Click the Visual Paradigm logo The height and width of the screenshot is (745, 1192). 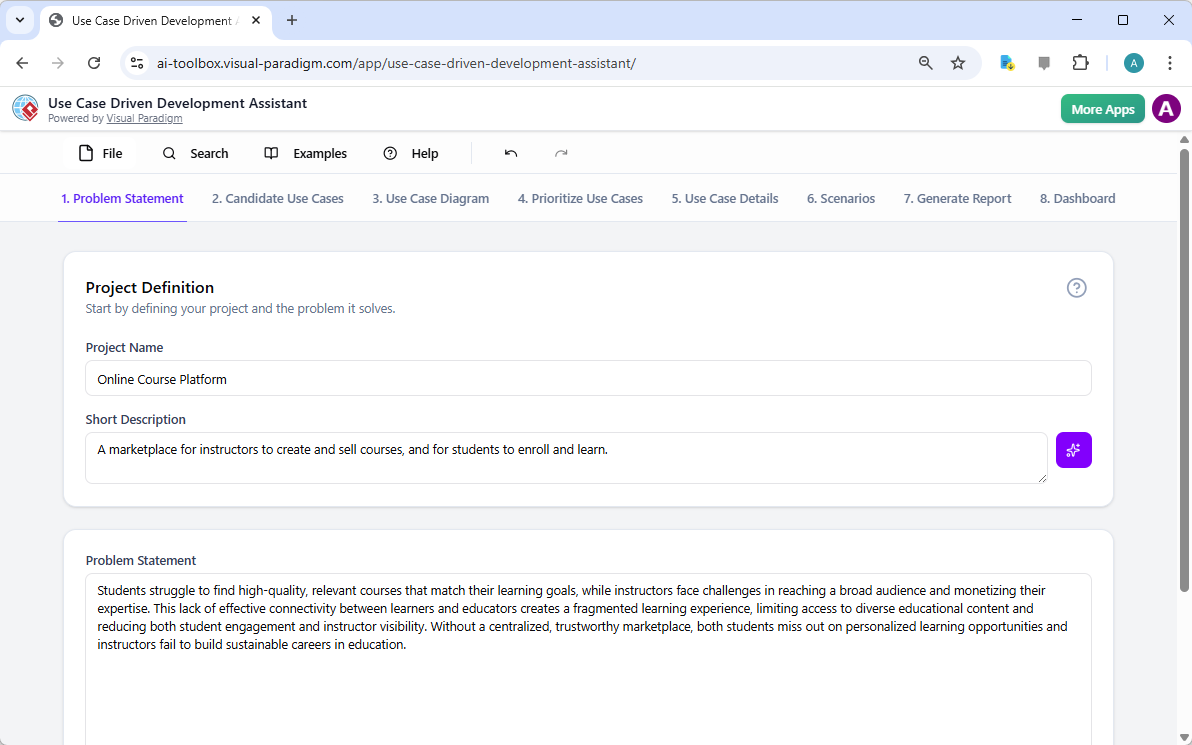tap(25, 108)
